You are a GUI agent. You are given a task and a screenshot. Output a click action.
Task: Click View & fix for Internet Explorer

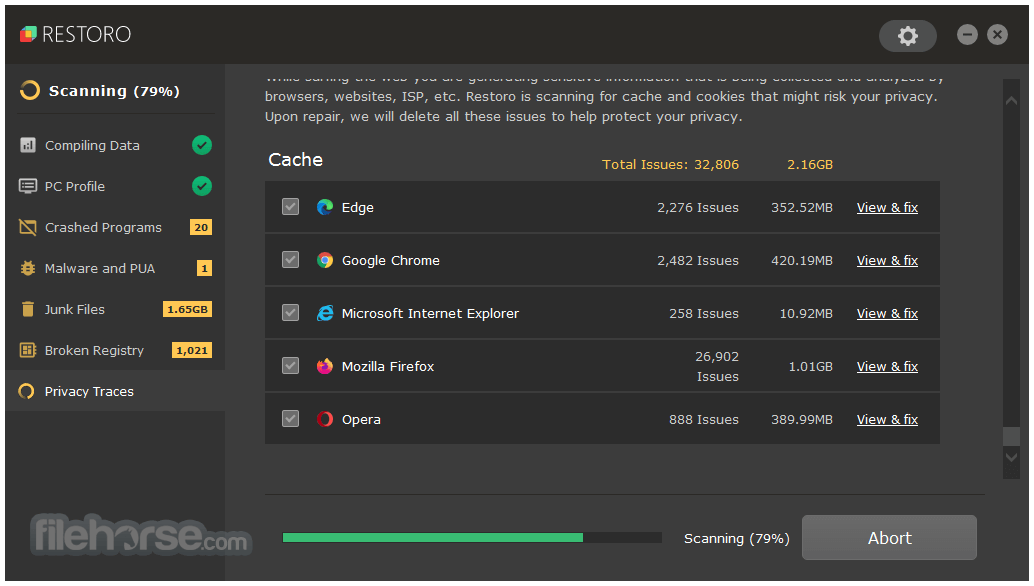click(887, 314)
